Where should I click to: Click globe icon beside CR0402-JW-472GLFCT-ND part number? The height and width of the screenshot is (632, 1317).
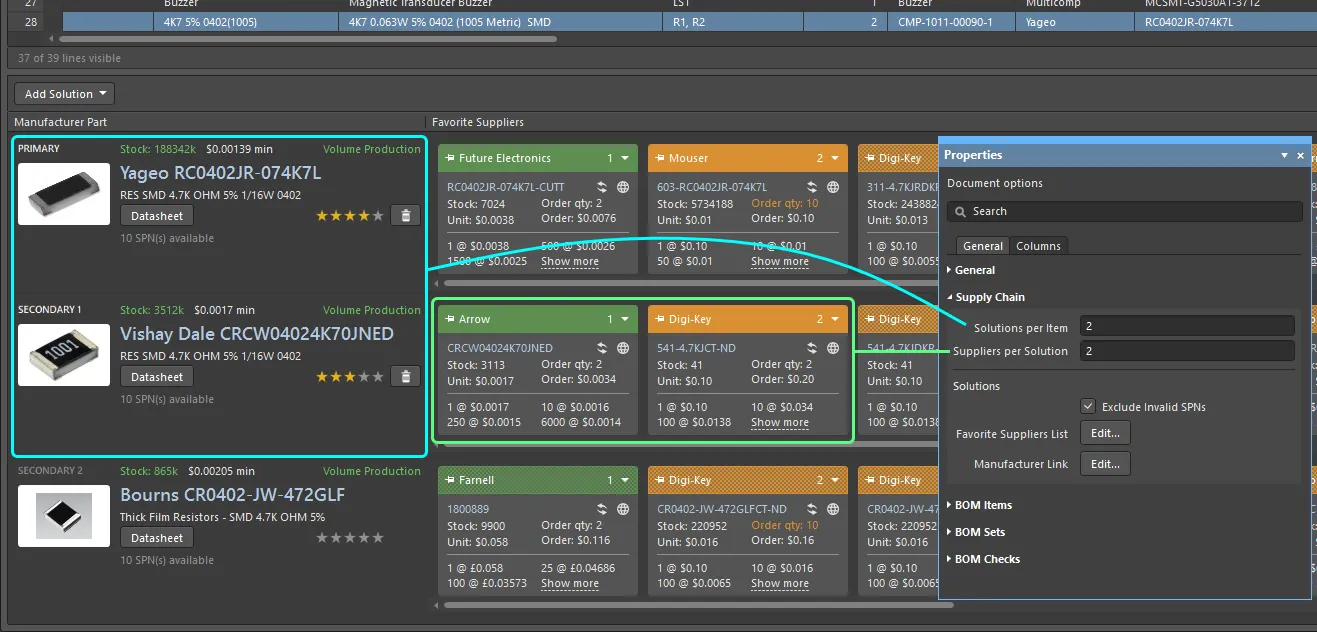pos(833,509)
